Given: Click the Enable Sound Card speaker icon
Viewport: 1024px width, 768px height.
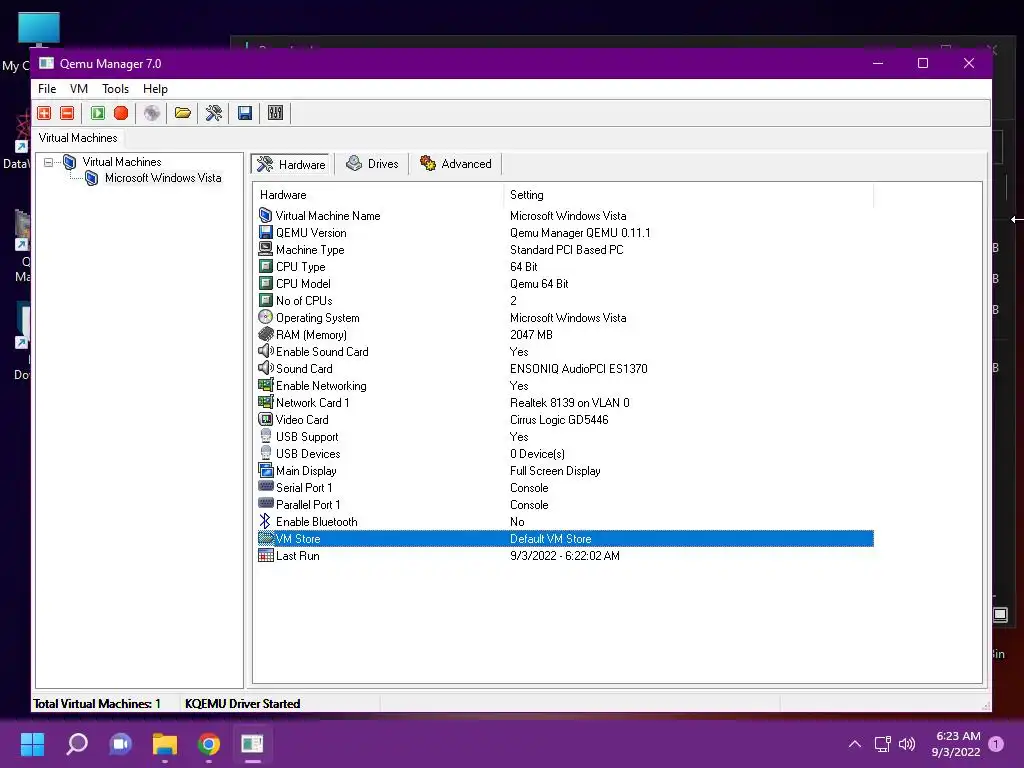Looking at the screenshot, I should click(x=265, y=351).
